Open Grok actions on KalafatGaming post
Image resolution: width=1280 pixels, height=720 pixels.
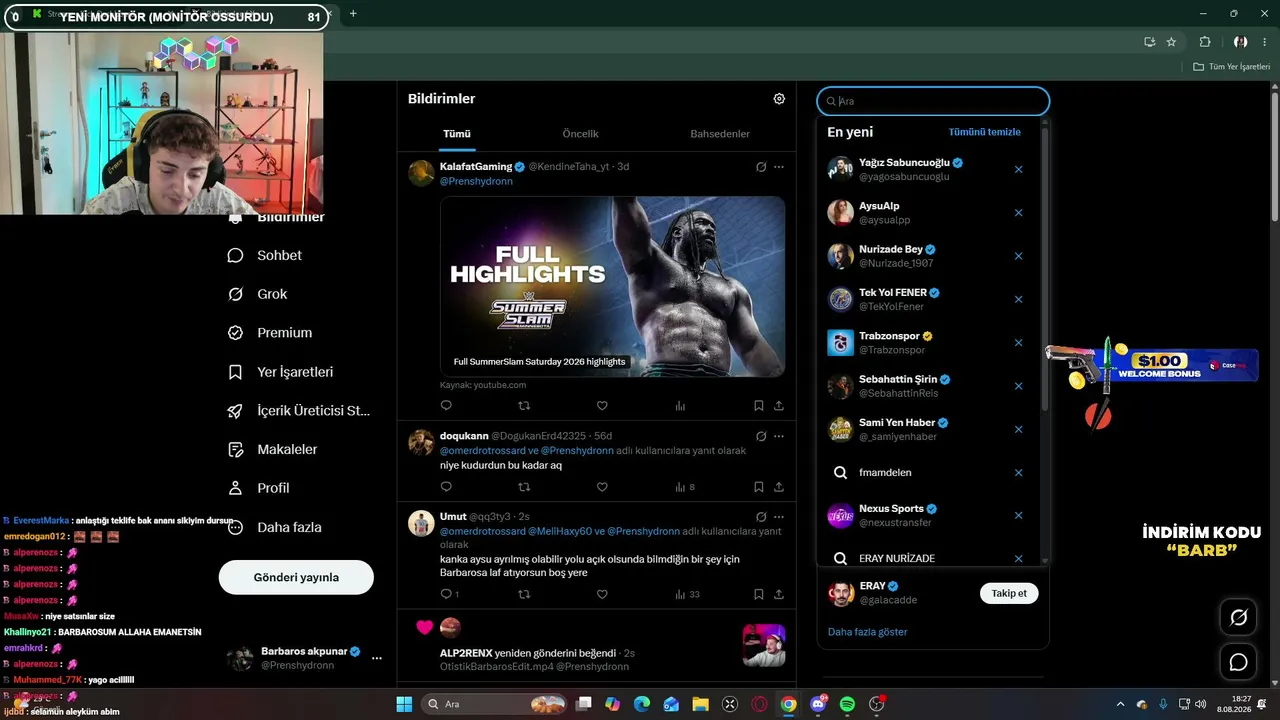pos(761,167)
